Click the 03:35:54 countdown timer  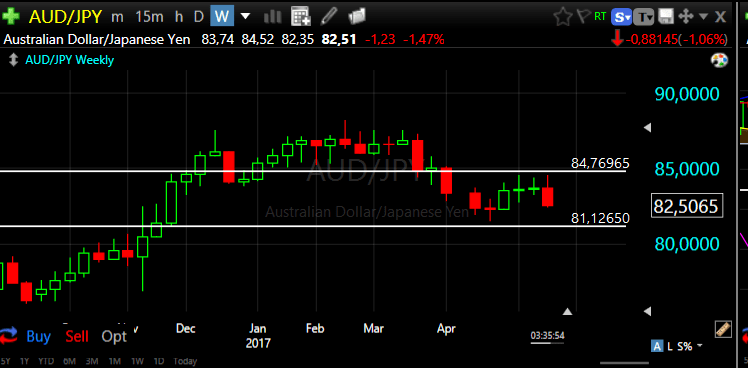point(547,336)
